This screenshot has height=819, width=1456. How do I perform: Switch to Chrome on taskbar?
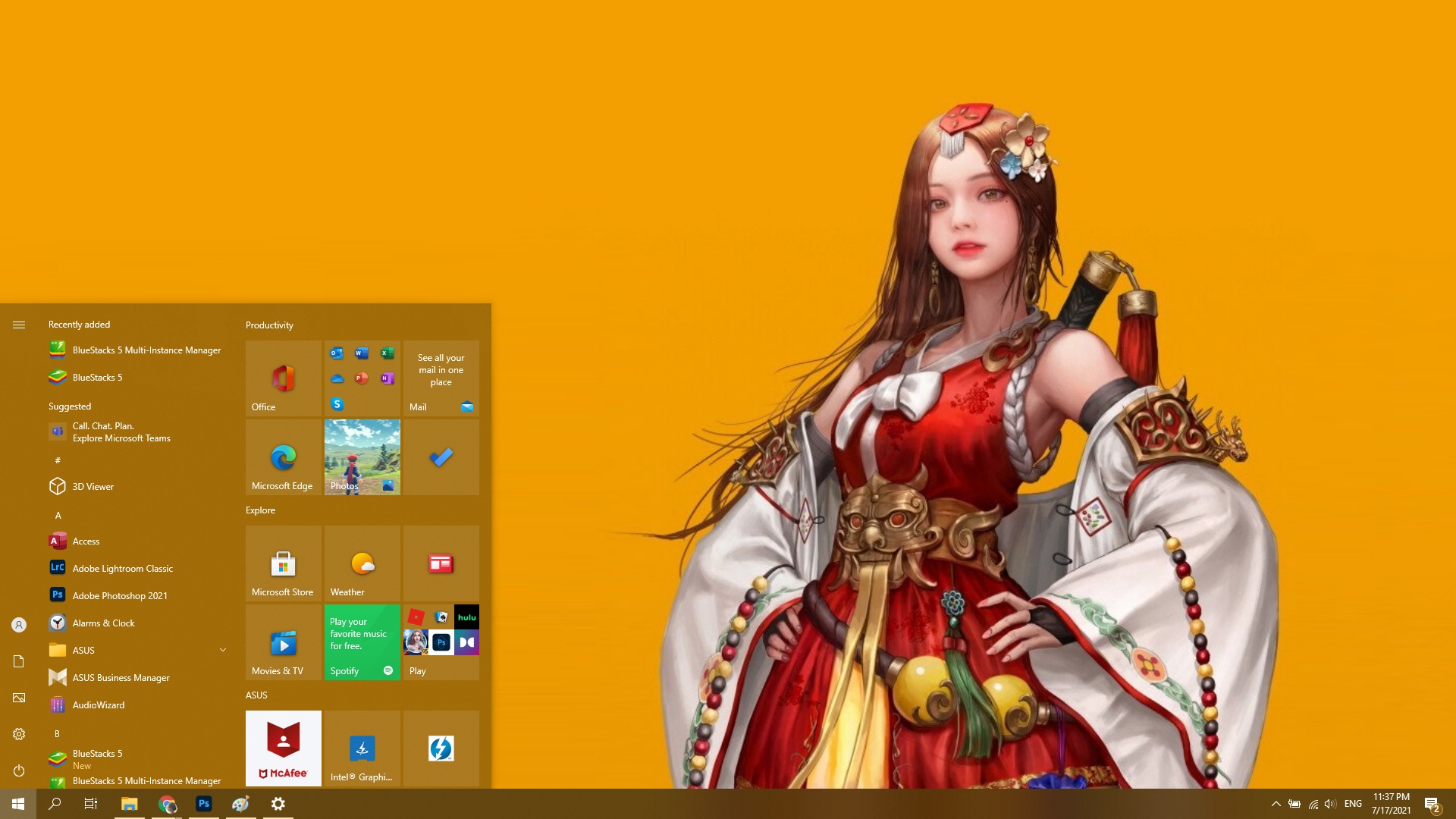click(167, 804)
